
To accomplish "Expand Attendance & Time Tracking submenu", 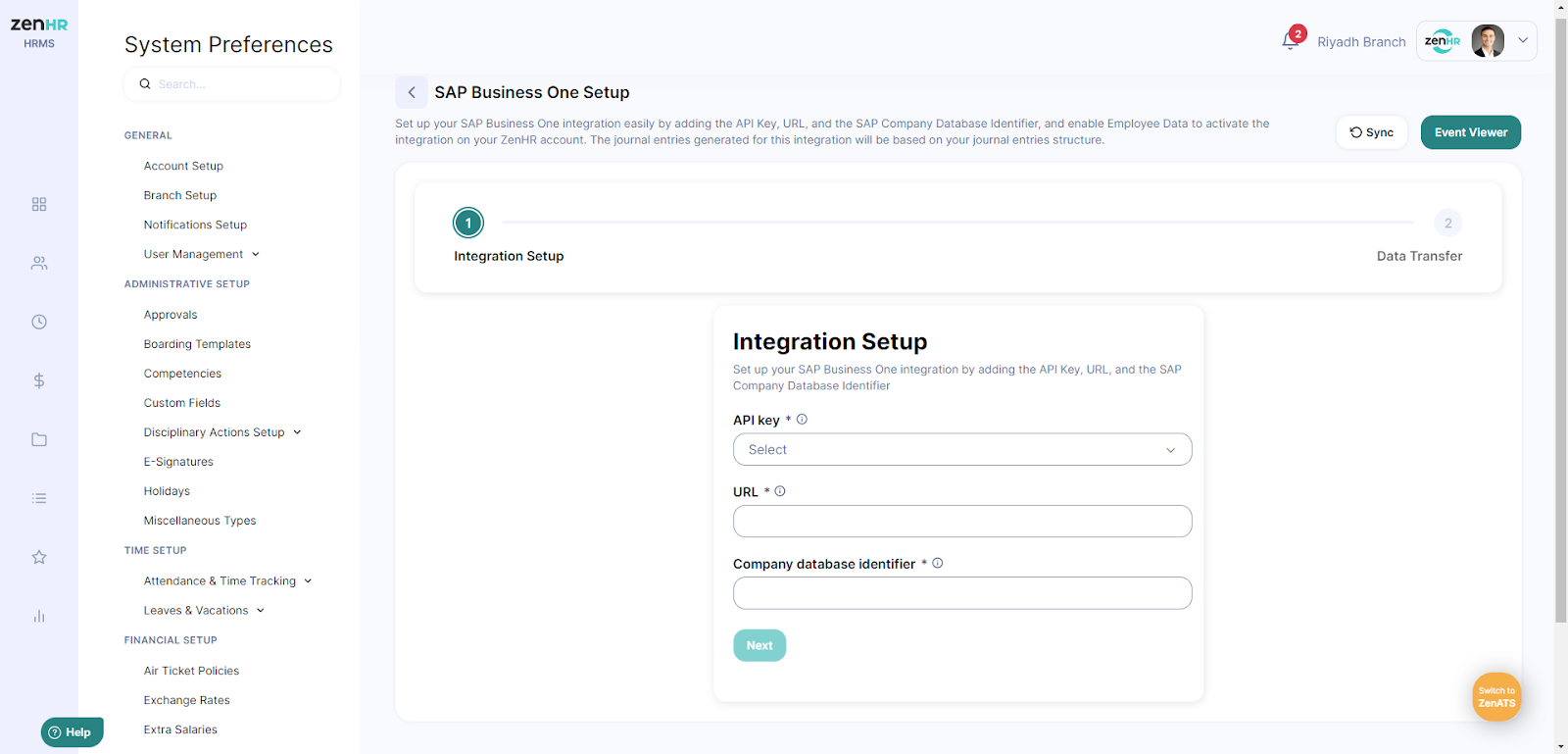I will 227,581.
